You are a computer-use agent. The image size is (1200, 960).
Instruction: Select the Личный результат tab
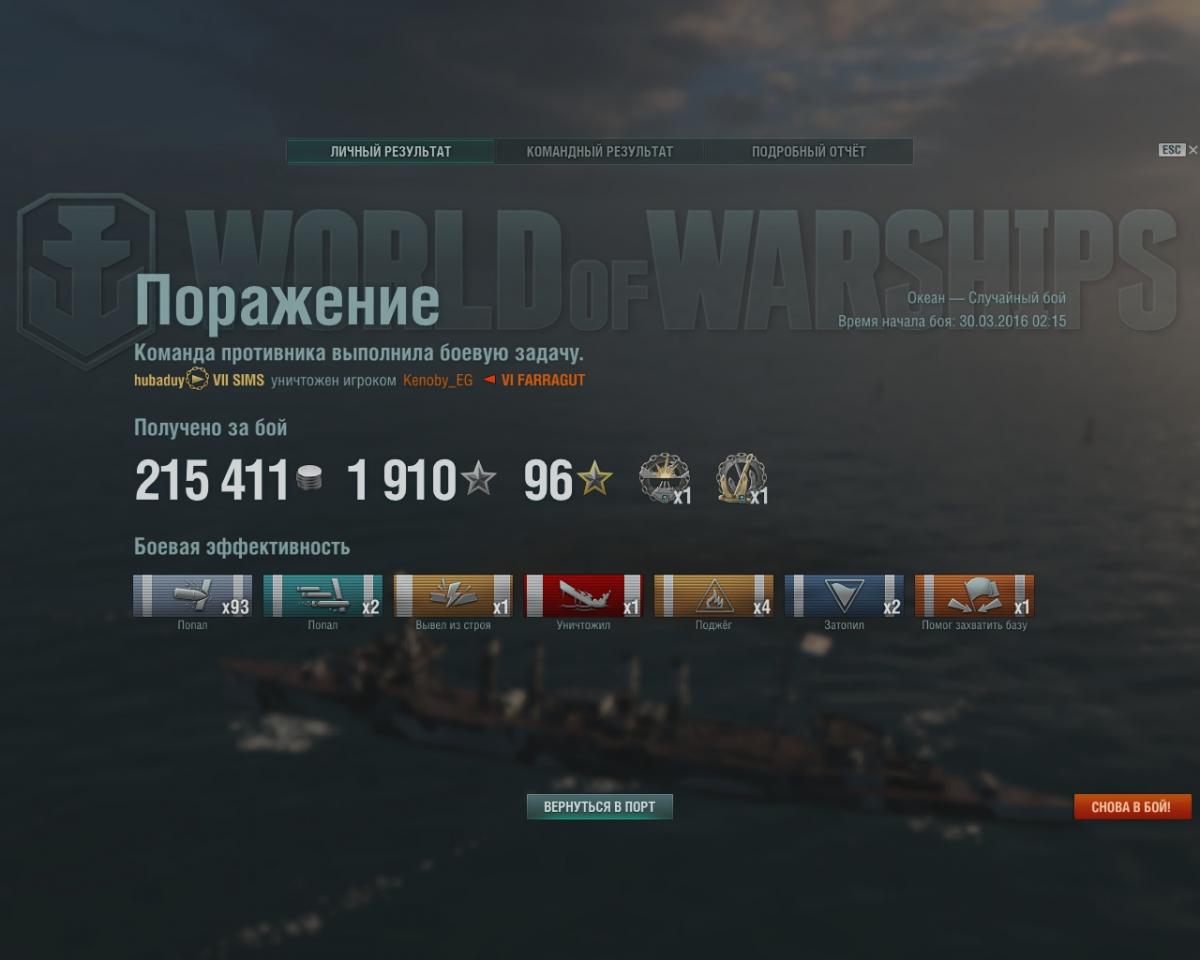(391, 152)
